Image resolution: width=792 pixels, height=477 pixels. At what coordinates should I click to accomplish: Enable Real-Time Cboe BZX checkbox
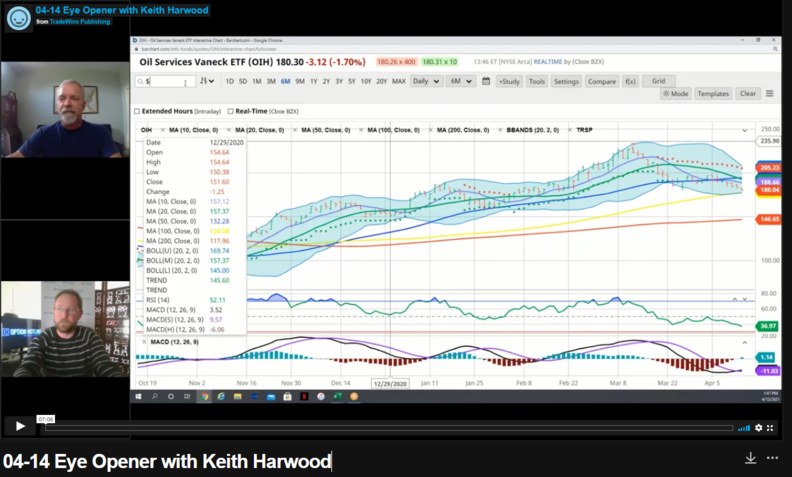(x=230, y=111)
